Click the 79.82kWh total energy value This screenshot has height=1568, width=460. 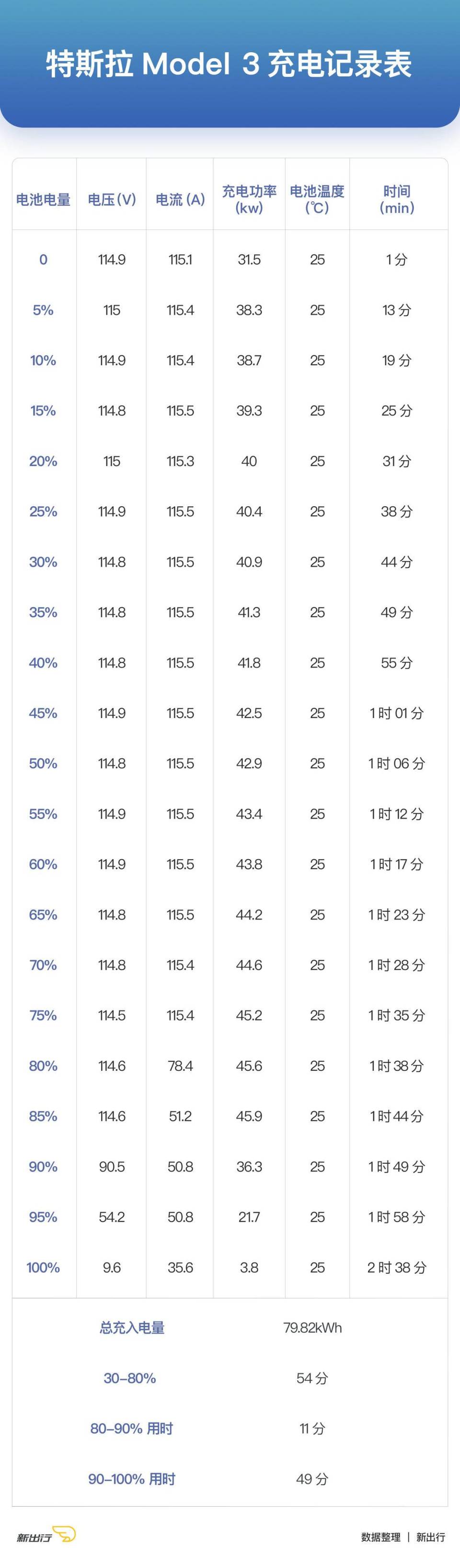pyautogui.click(x=312, y=1328)
